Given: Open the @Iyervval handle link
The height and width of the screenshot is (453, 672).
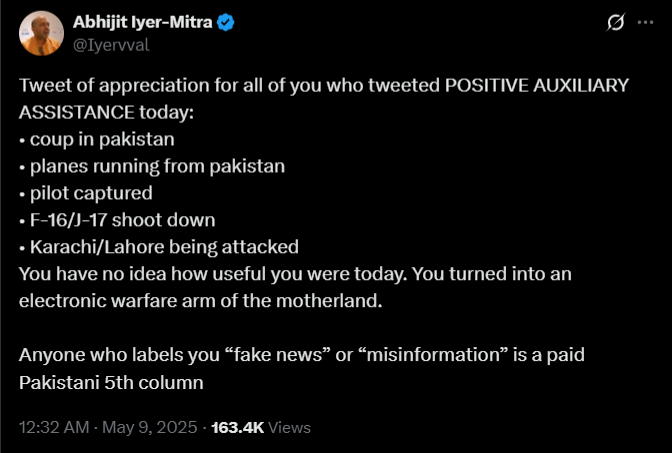Looking at the screenshot, I should coord(111,45).
